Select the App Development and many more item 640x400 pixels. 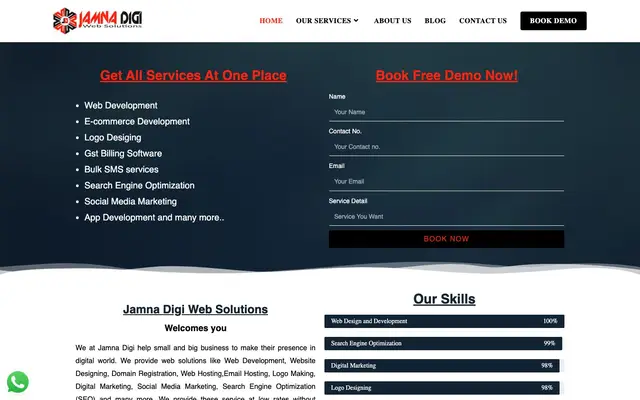[154, 218]
